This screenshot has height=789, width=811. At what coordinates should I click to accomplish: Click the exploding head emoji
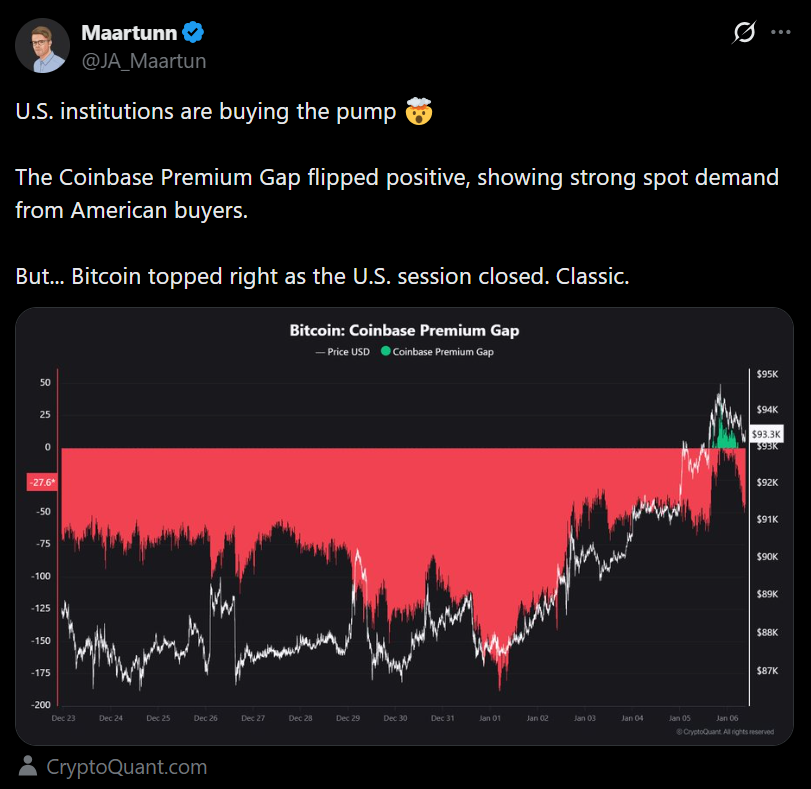point(418,112)
